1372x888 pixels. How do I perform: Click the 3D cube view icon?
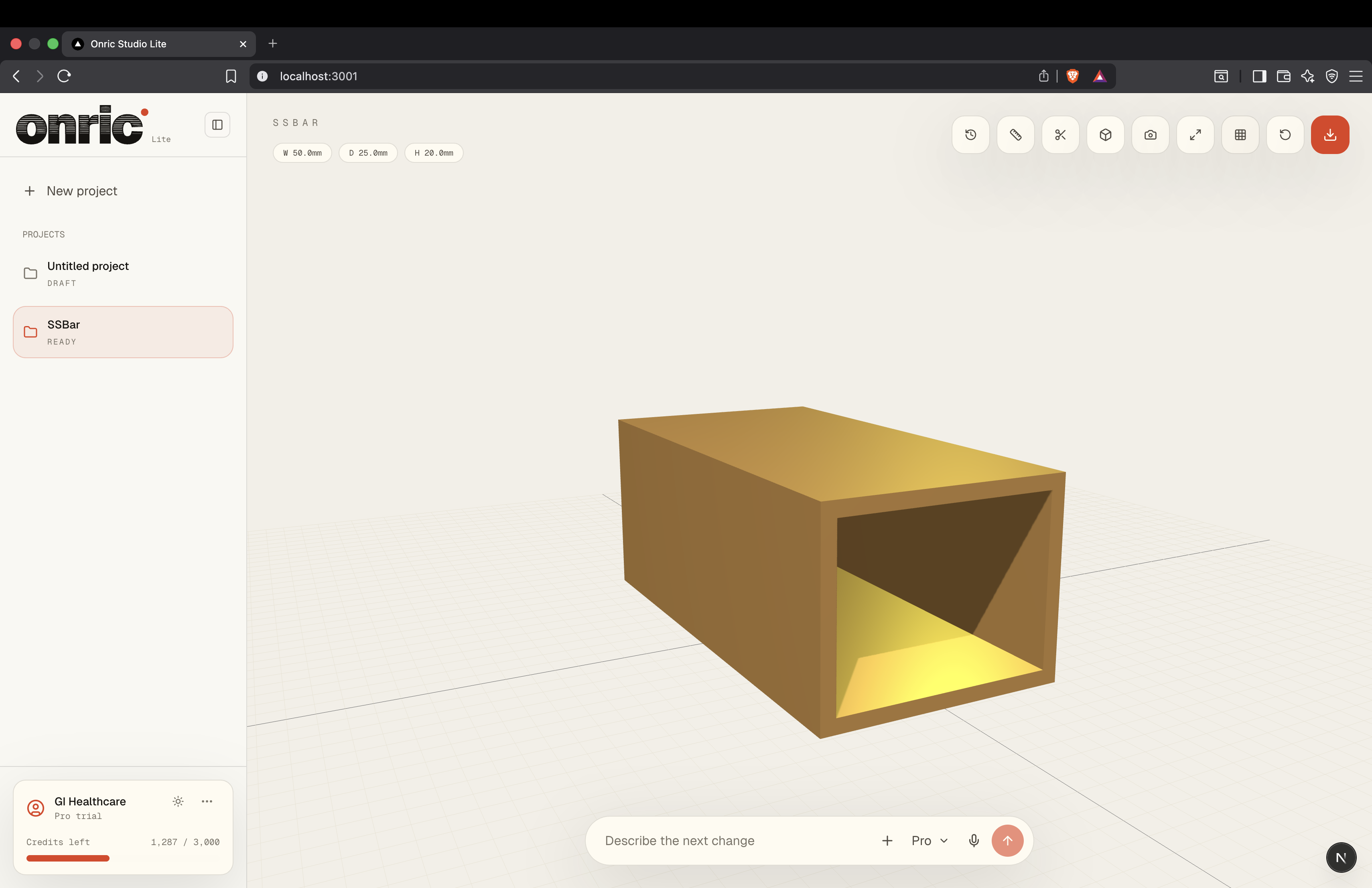[1105, 135]
